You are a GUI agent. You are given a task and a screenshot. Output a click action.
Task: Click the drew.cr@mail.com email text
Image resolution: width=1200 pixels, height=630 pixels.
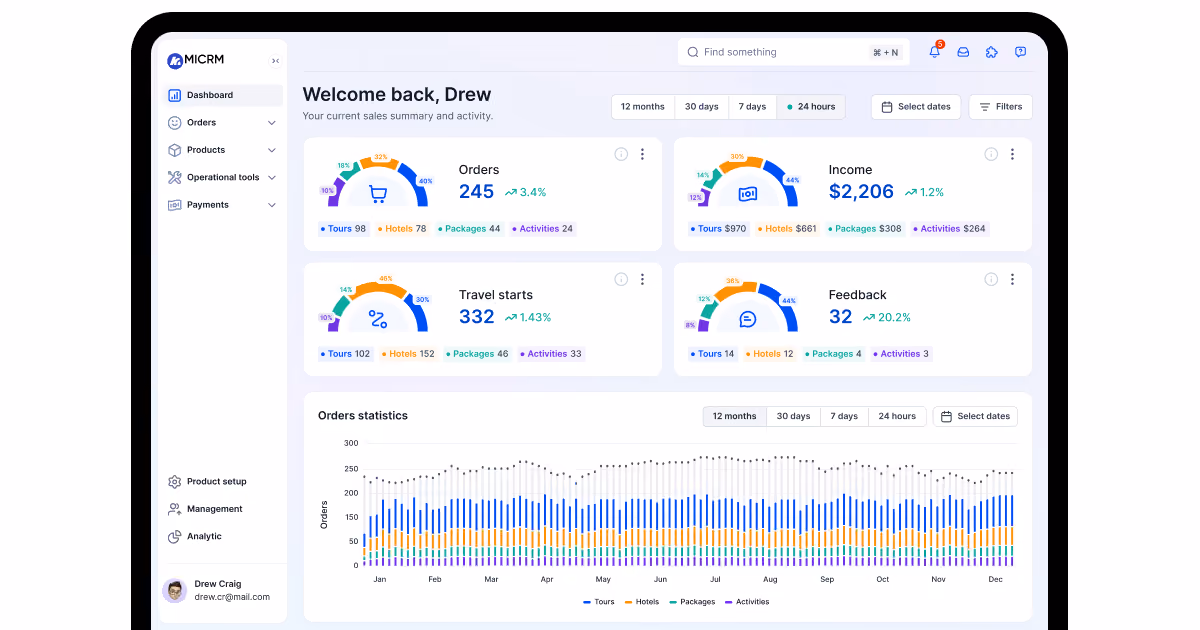pyautogui.click(x=232, y=597)
